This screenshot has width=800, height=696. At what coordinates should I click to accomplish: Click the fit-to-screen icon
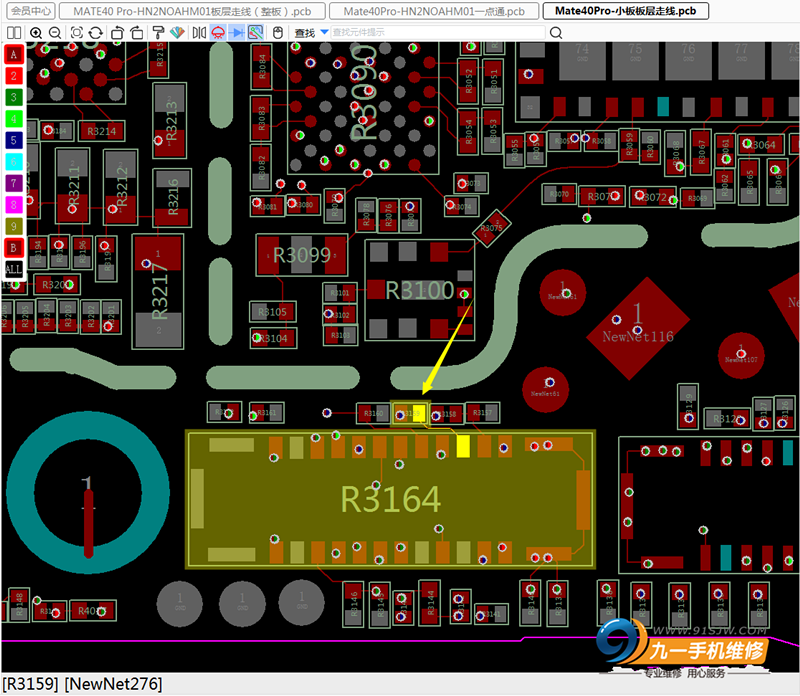(x=77, y=33)
